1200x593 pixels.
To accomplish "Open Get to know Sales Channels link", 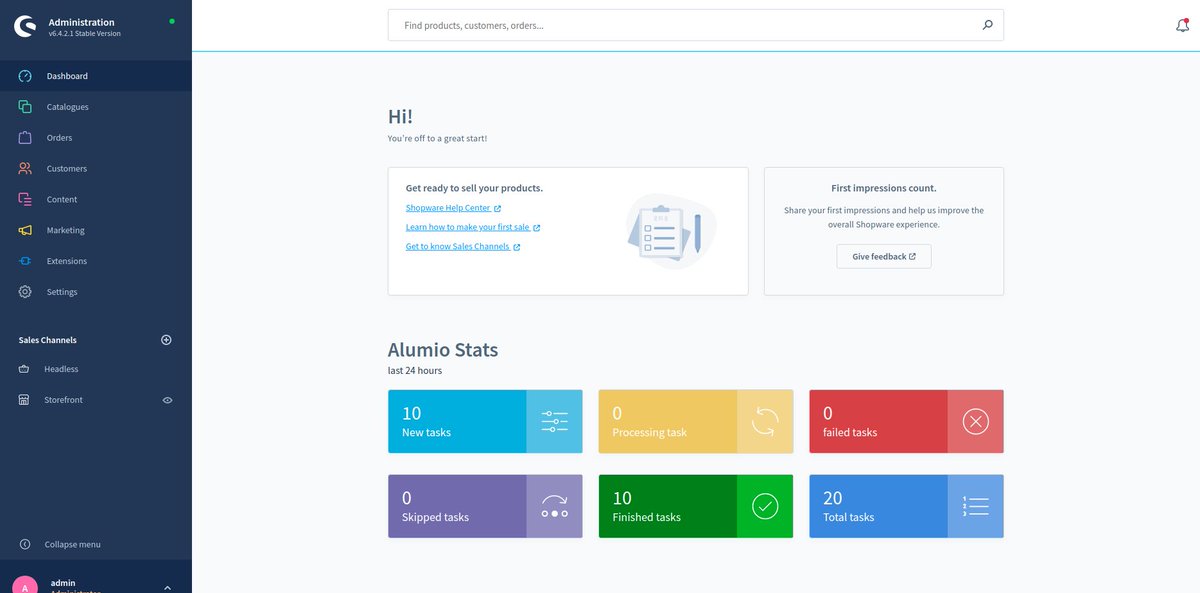I will (x=463, y=246).
